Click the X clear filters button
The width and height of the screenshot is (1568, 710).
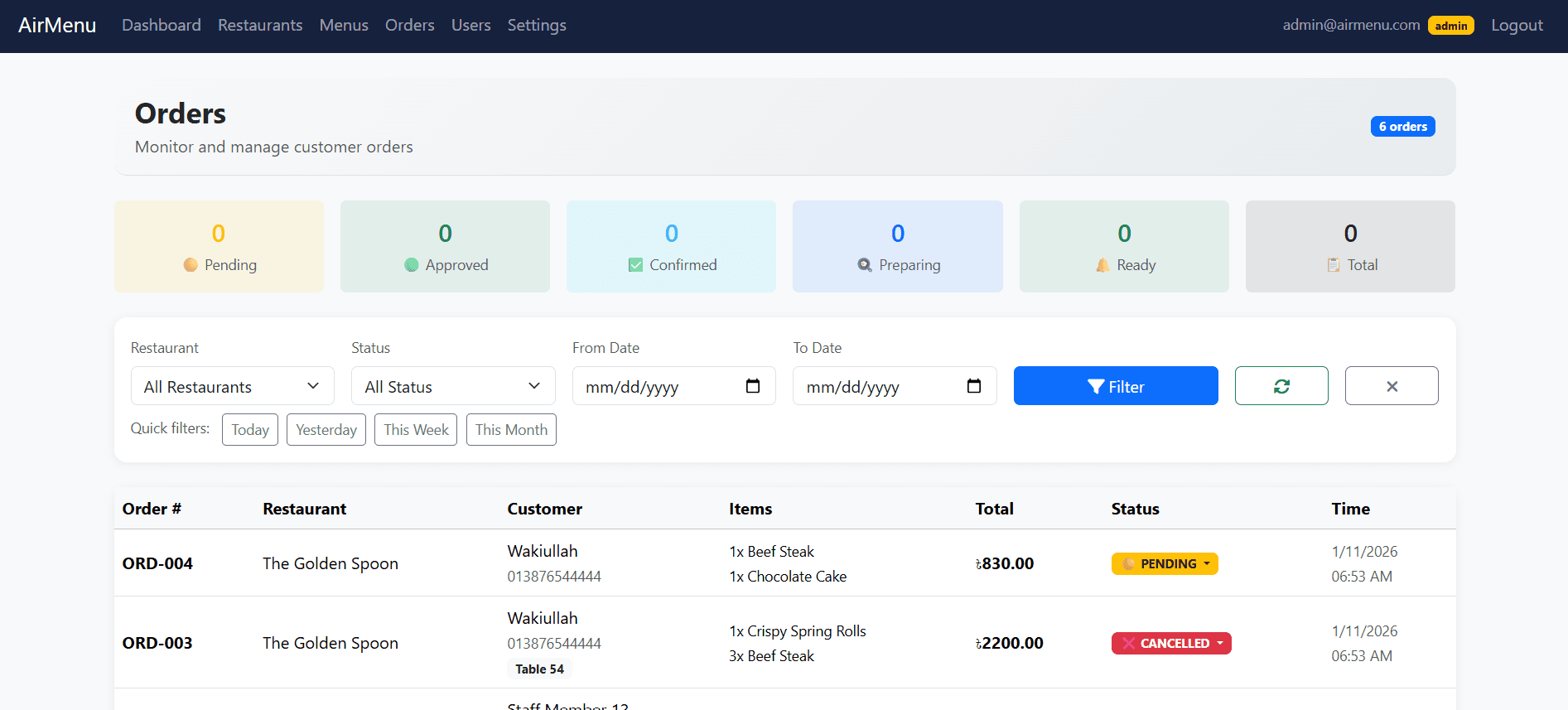click(x=1391, y=386)
